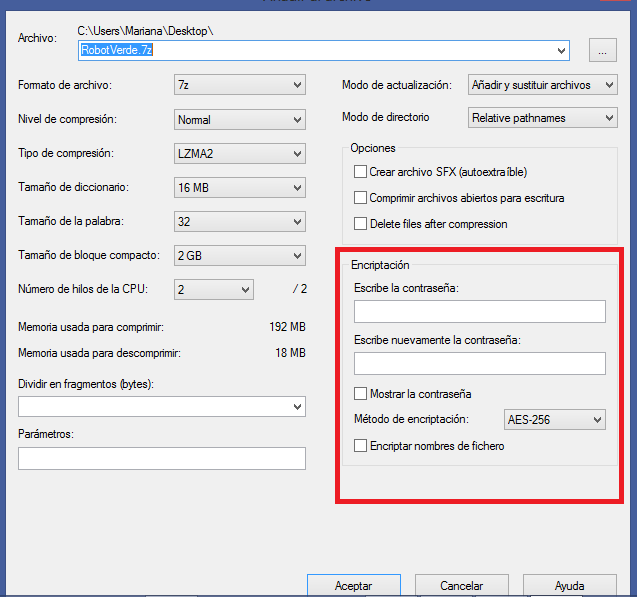
Task: Click the Escribe nuevamente la contraseña field
Action: tap(479, 363)
